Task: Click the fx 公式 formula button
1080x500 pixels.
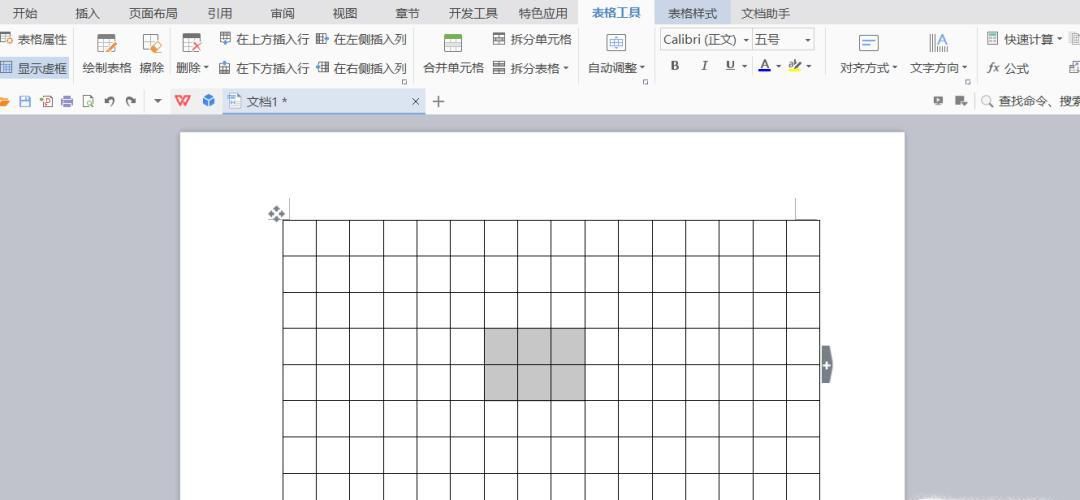Action: 1008,67
